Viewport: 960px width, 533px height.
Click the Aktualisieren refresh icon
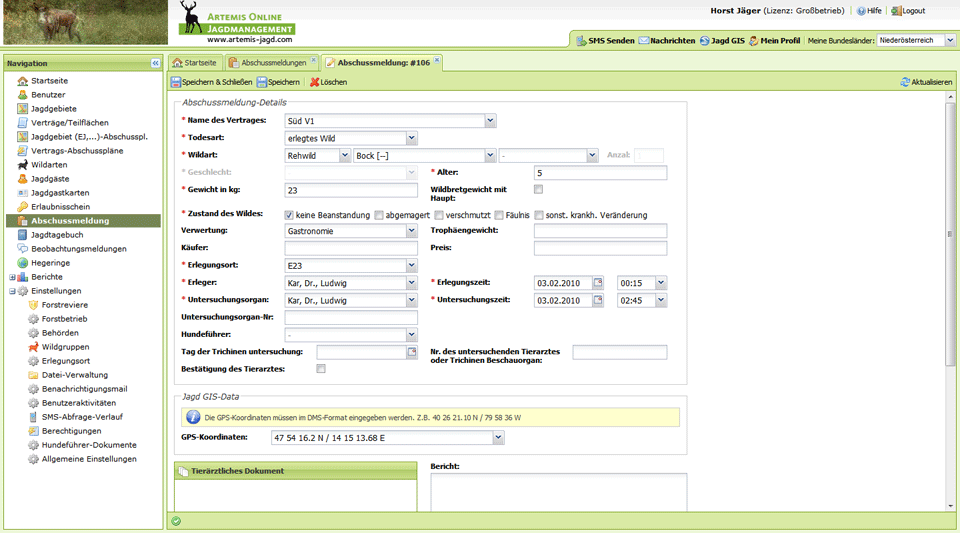(905, 82)
